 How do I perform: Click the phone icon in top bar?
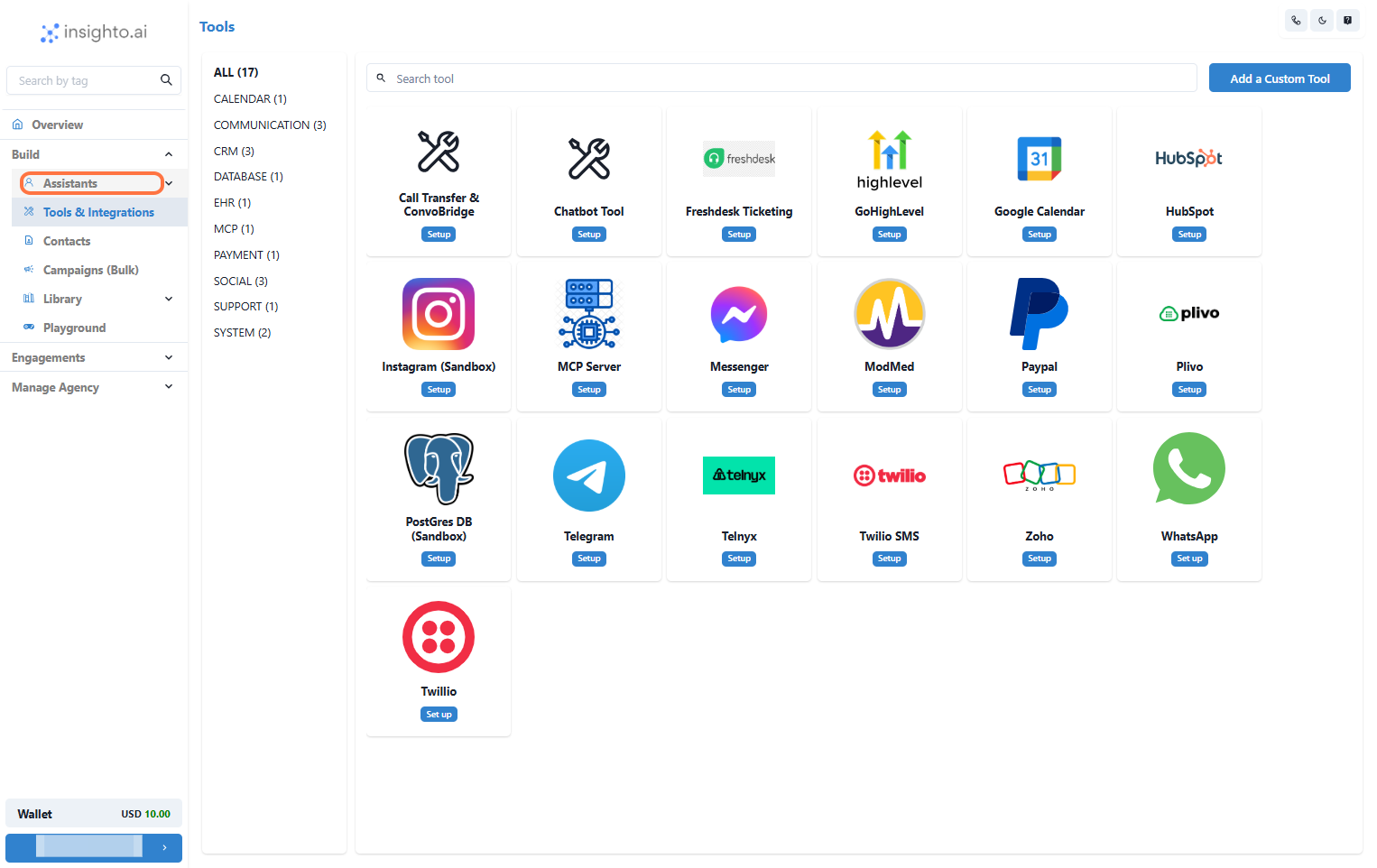pos(1296,20)
